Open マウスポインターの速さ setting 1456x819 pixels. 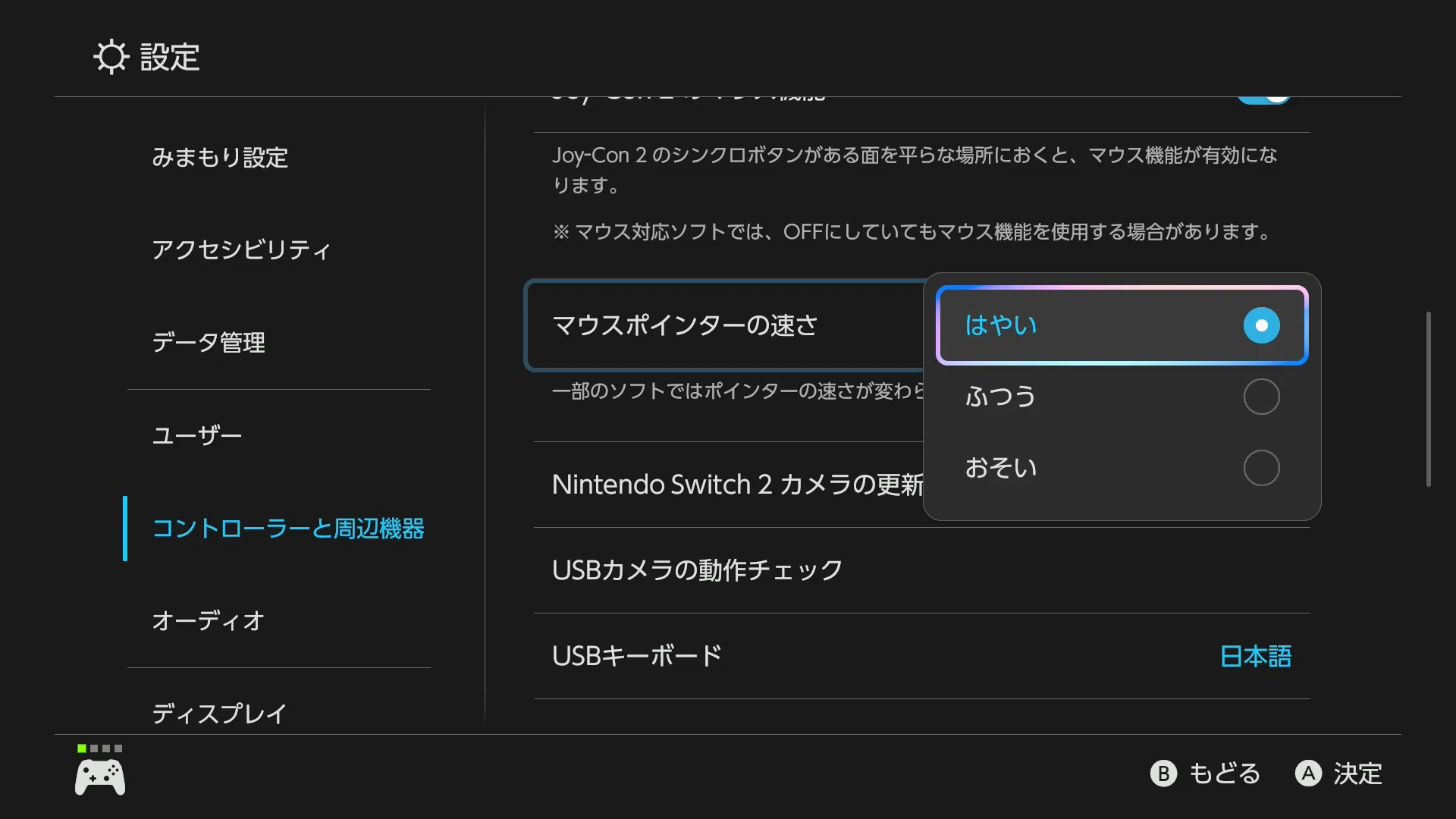[724, 325]
